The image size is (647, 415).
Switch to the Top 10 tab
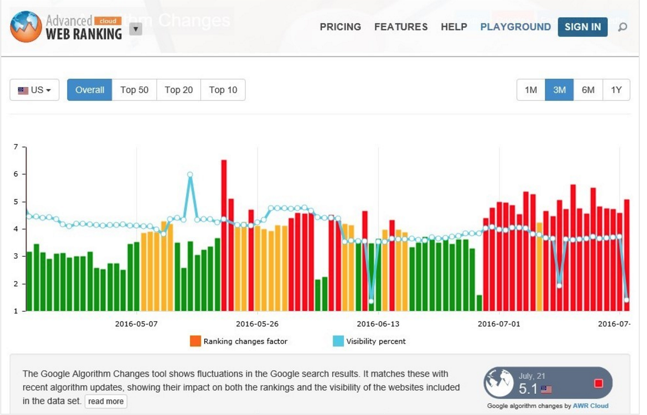click(223, 90)
